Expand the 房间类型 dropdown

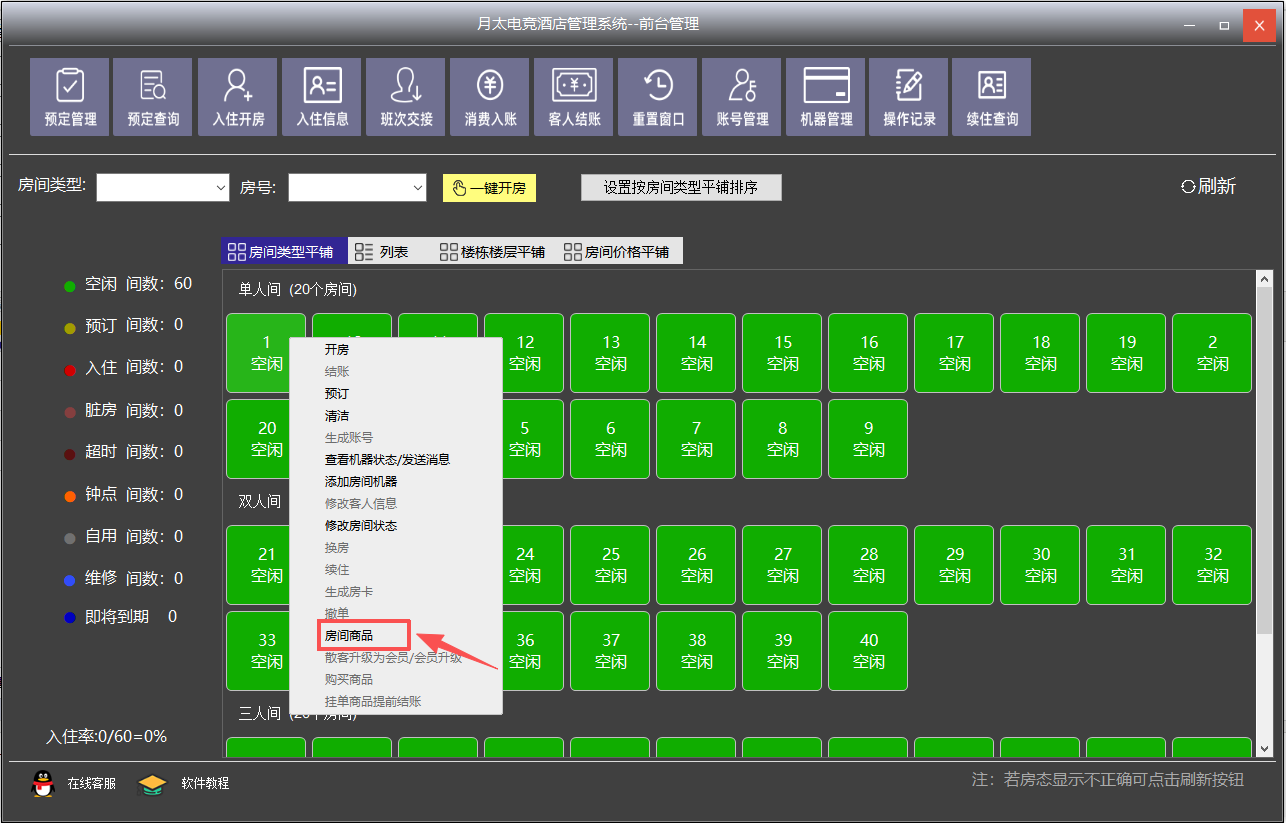[221, 188]
